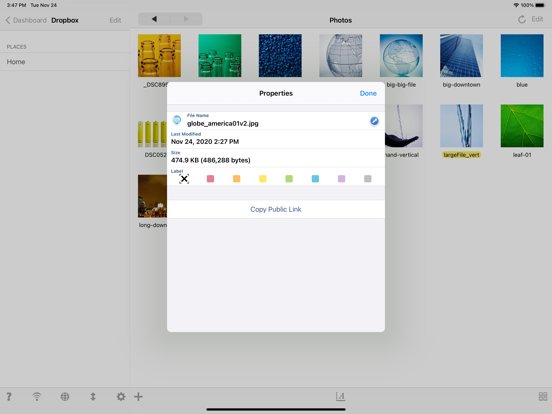552x414 pixels.
Task: Click the refresh icon next to Edit
Action: tap(522, 20)
